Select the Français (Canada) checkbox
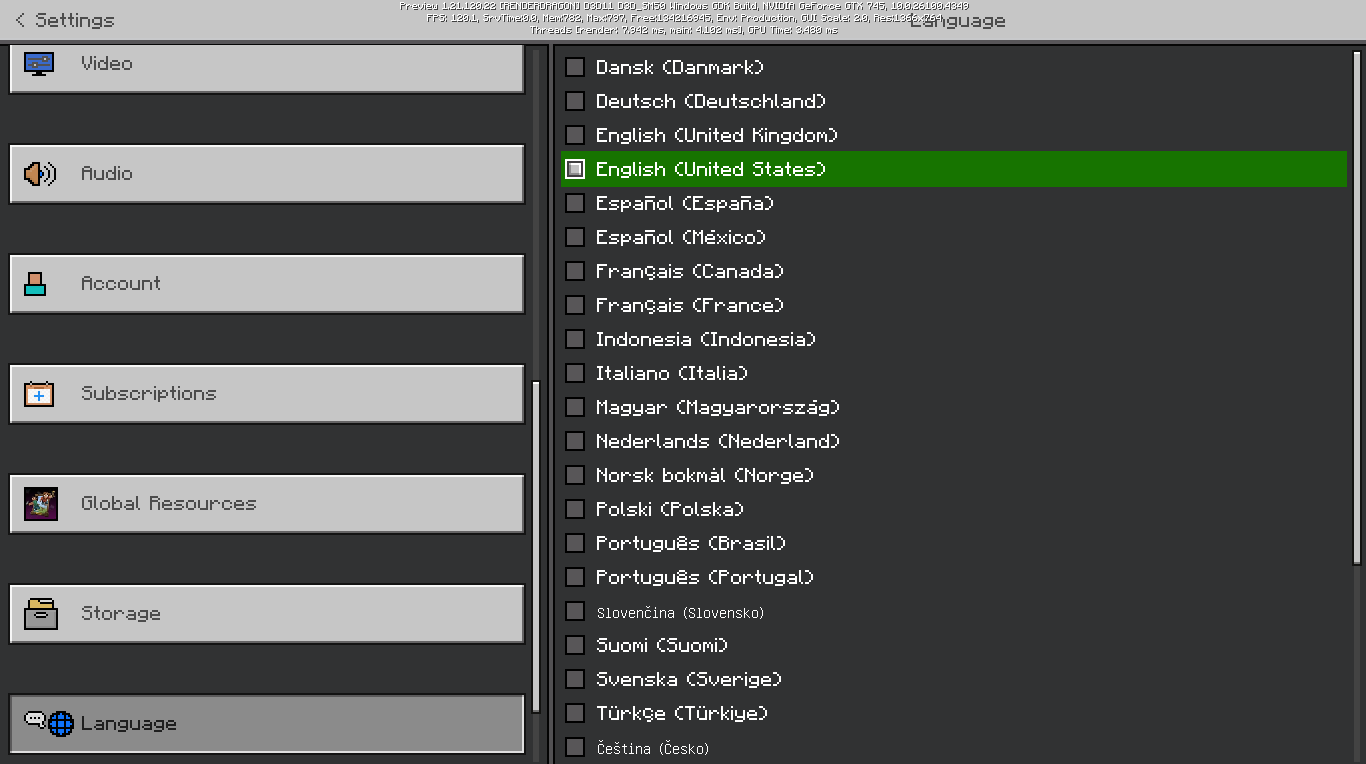This screenshot has width=1366, height=764. pyautogui.click(x=575, y=271)
